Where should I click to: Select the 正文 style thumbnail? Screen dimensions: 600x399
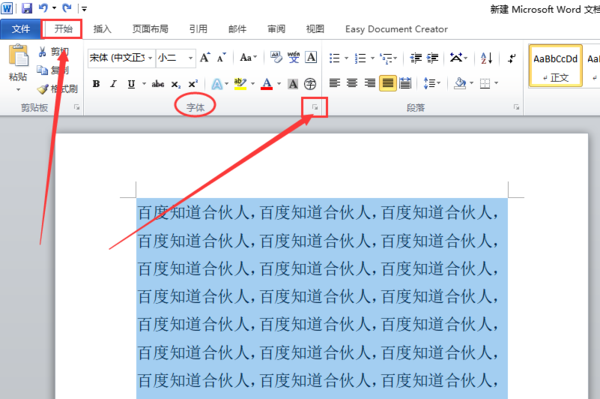pos(556,65)
